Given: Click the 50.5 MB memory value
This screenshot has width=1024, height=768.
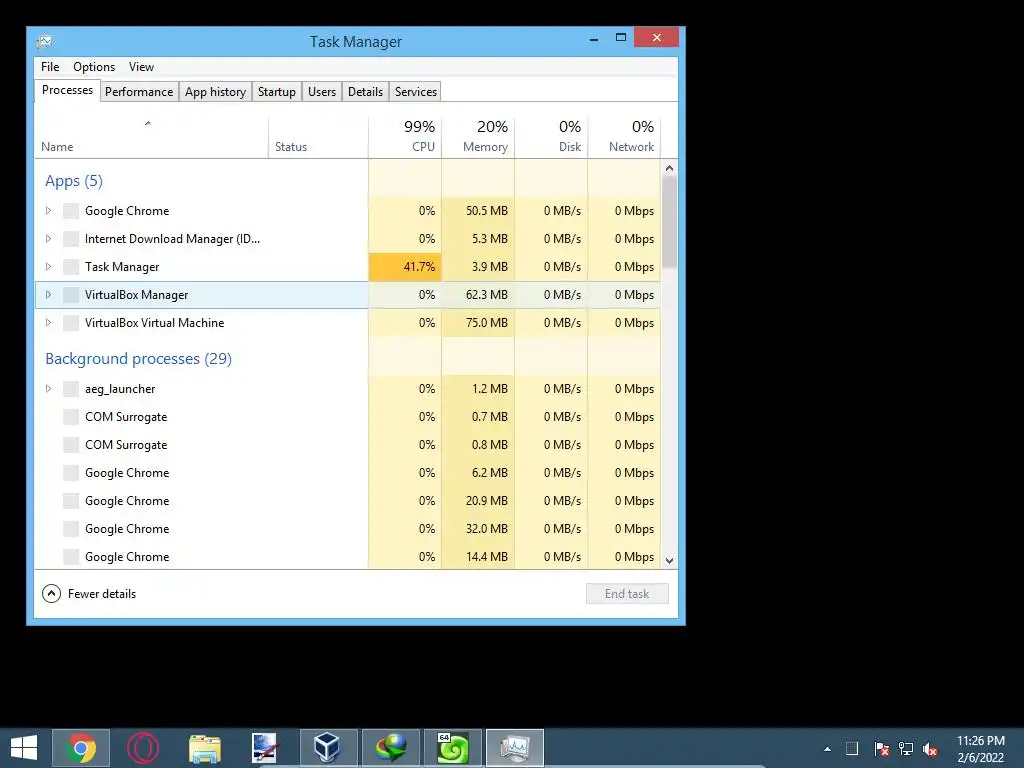Looking at the screenshot, I should point(487,210).
